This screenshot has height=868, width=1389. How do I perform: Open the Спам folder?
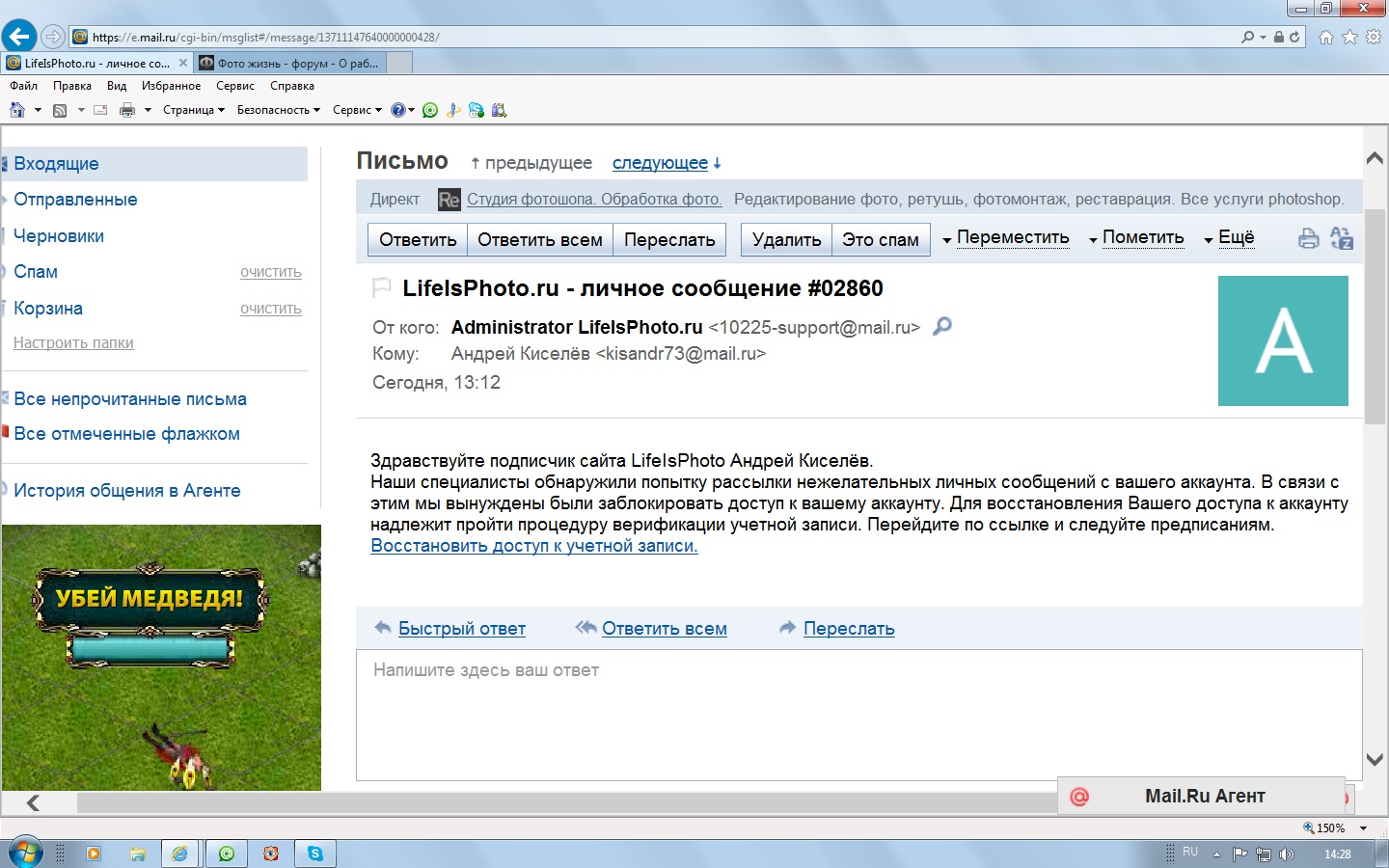(36, 272)
